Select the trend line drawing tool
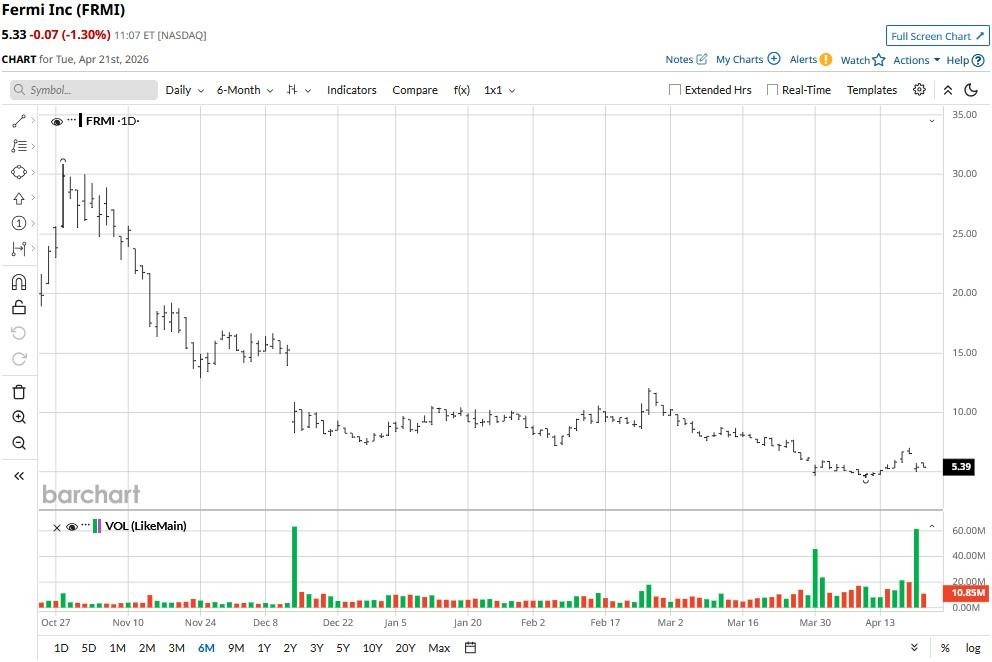Screen dimensions: 992x662 pos(19,120)
